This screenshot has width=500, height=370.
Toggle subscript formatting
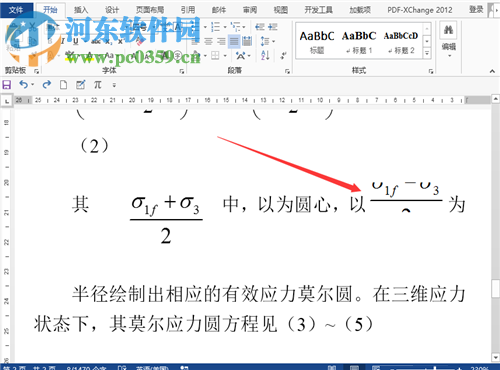[108, 42]
